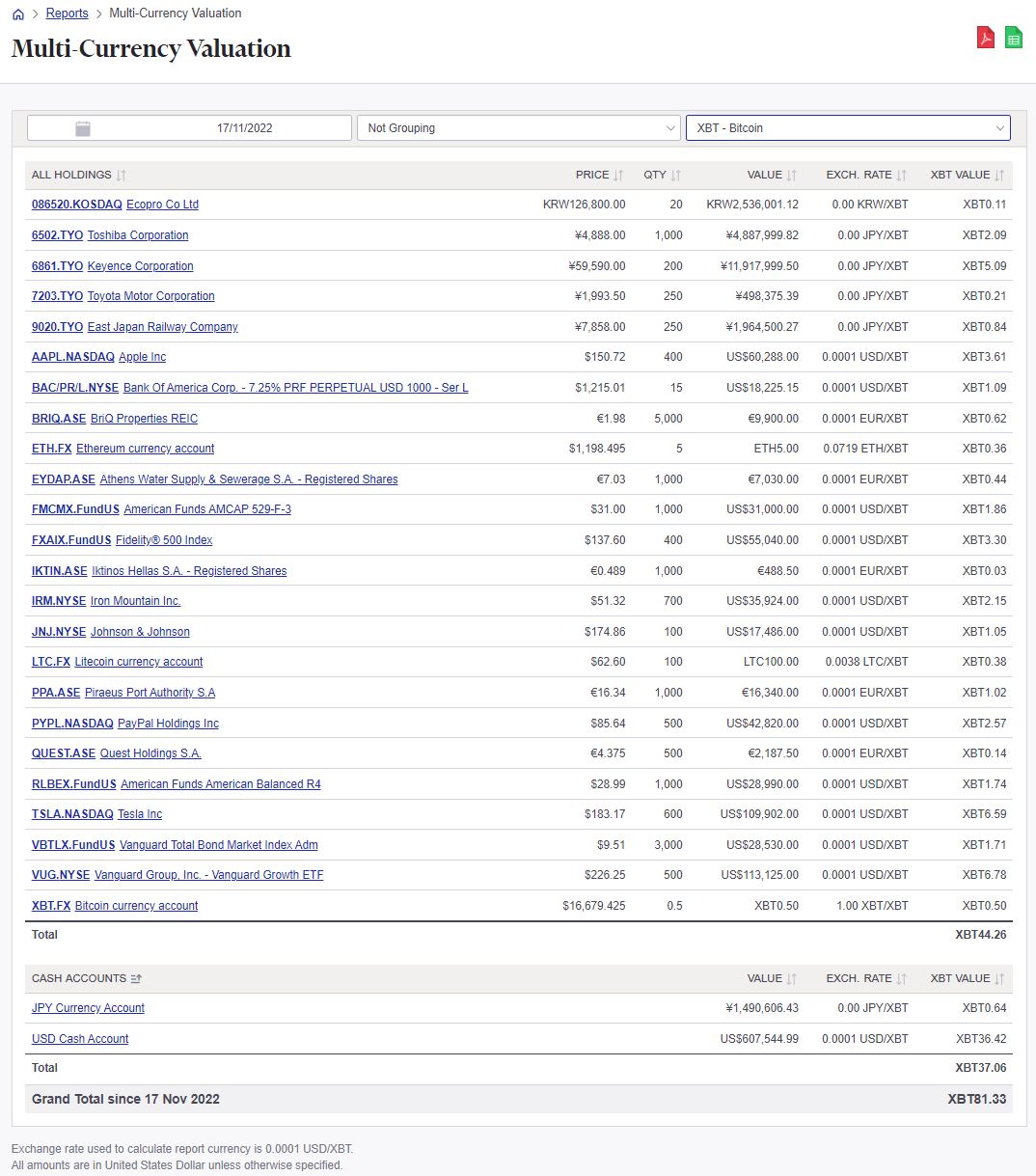Image resolution: width=1036 pixels, height=1176 pixels.
Task: Expand the cash accounts VALUE sort selector
Action: (791, 978)
